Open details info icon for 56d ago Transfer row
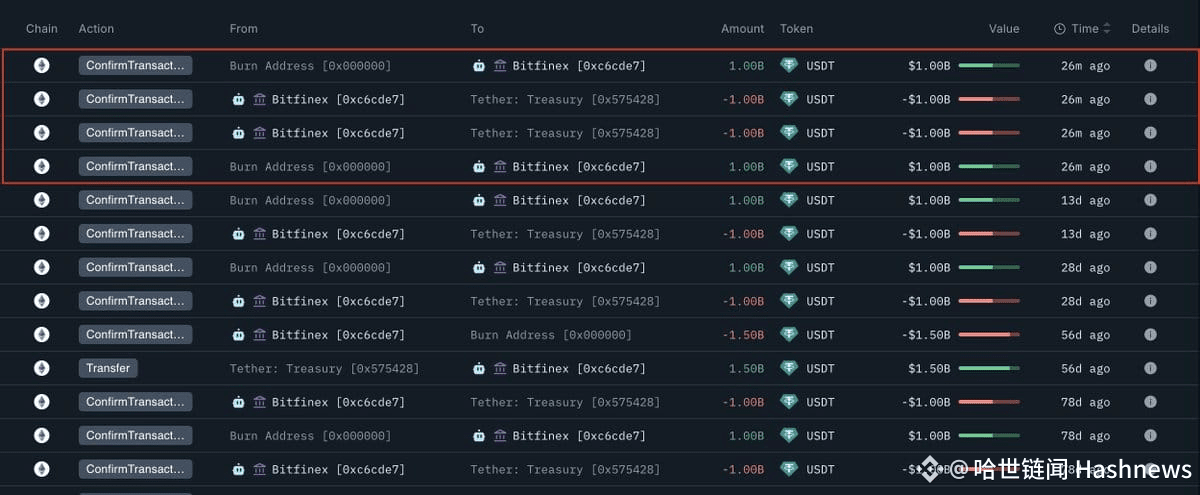The height and width of the screenshot is (495, 1200). tap(1150, 368)
